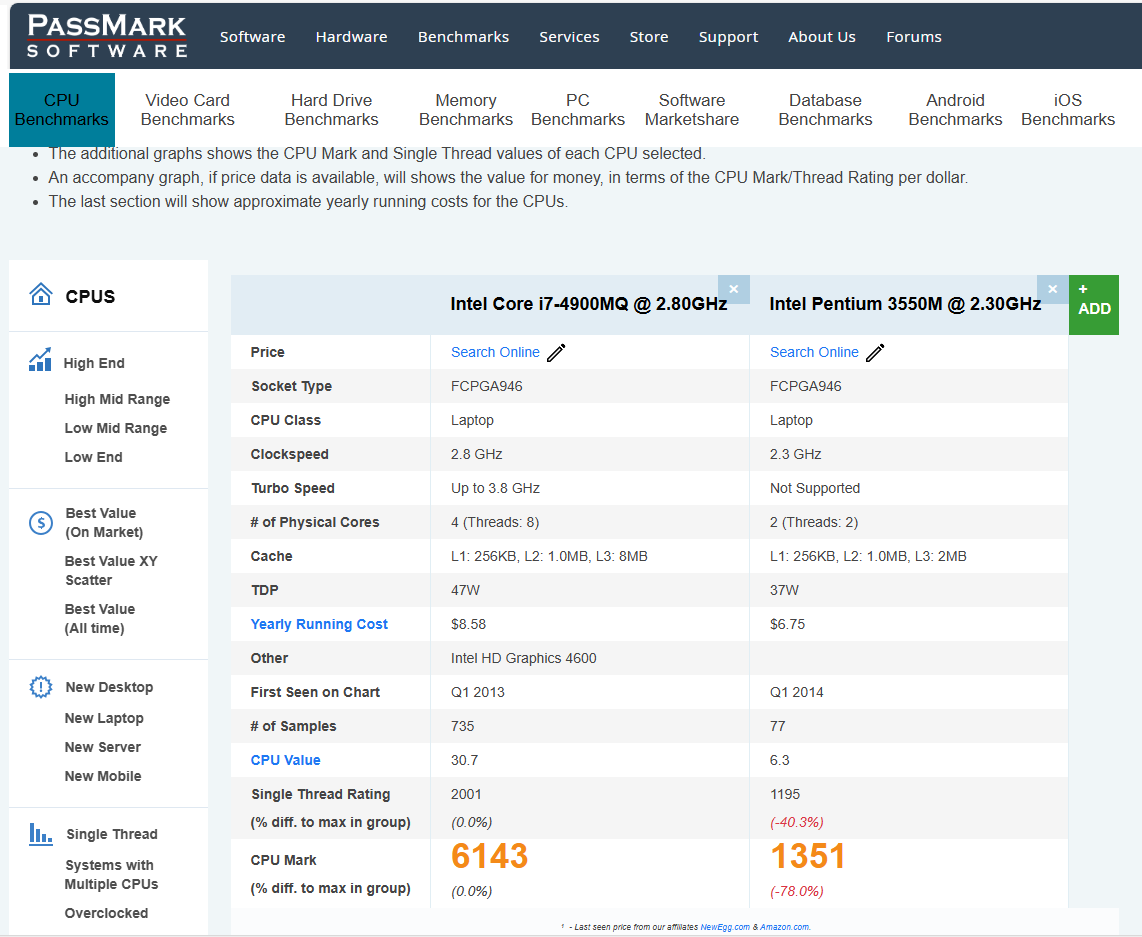Switch to Memory Benchmarks tab

pos(466,110)
